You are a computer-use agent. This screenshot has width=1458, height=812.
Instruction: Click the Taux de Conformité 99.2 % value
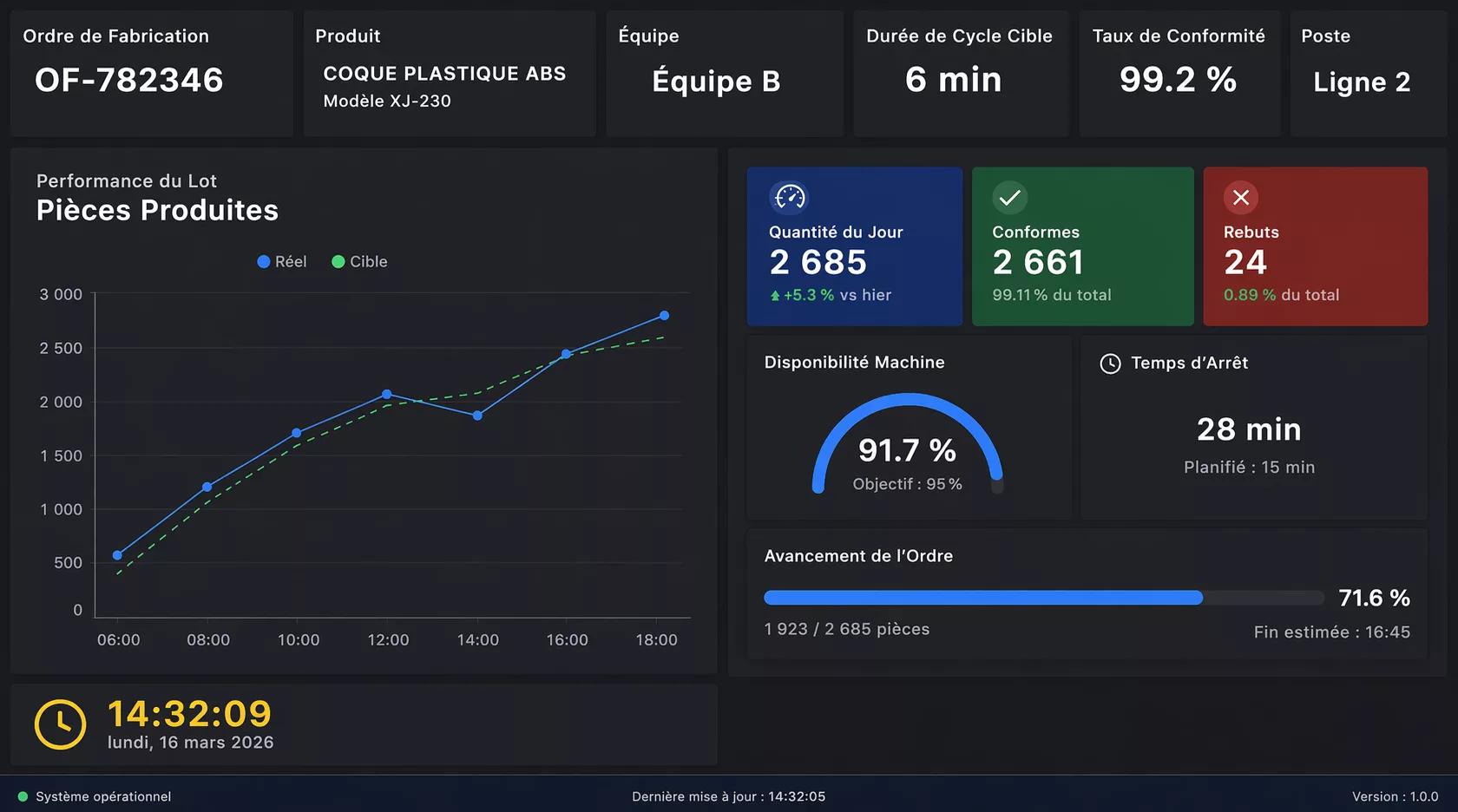tap(1178, 80)
